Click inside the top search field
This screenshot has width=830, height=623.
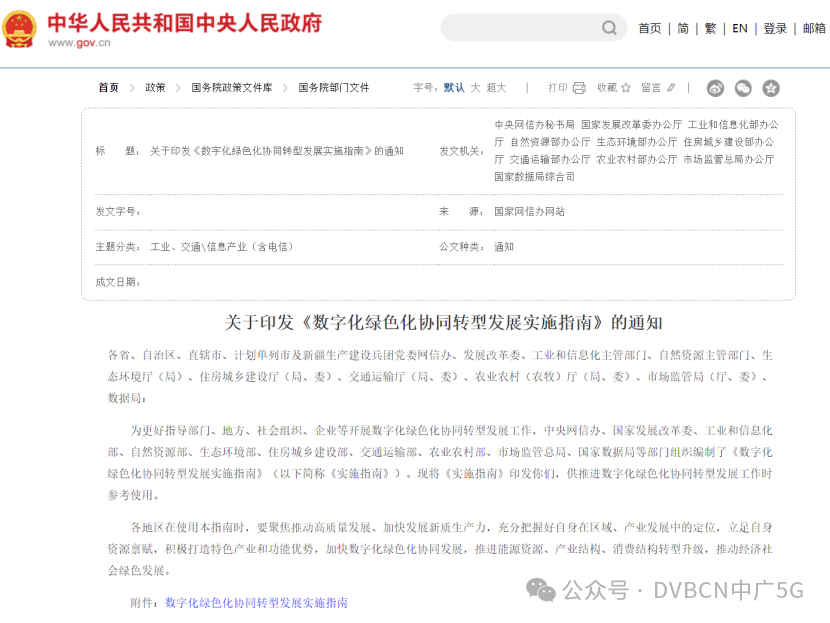click(520, 28)
